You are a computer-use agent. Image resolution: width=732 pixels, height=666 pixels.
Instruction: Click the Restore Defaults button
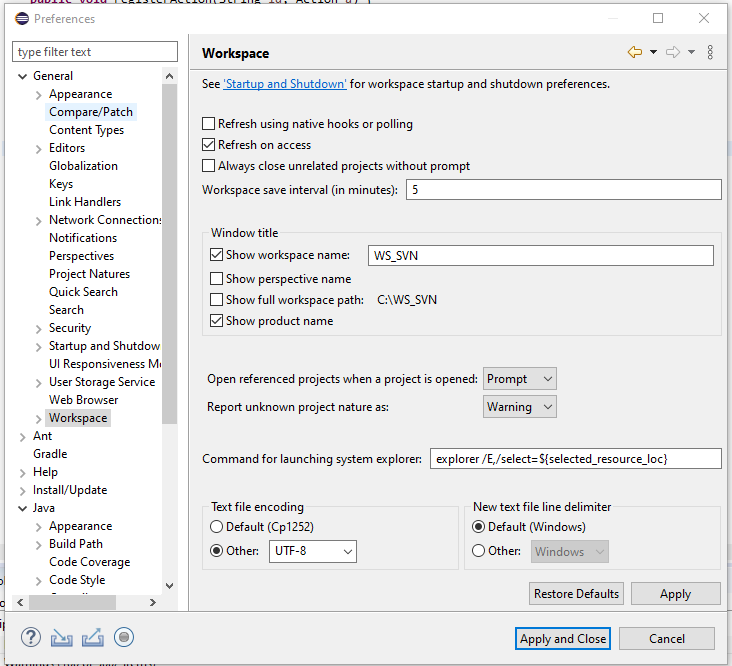(x=576, y=594)
